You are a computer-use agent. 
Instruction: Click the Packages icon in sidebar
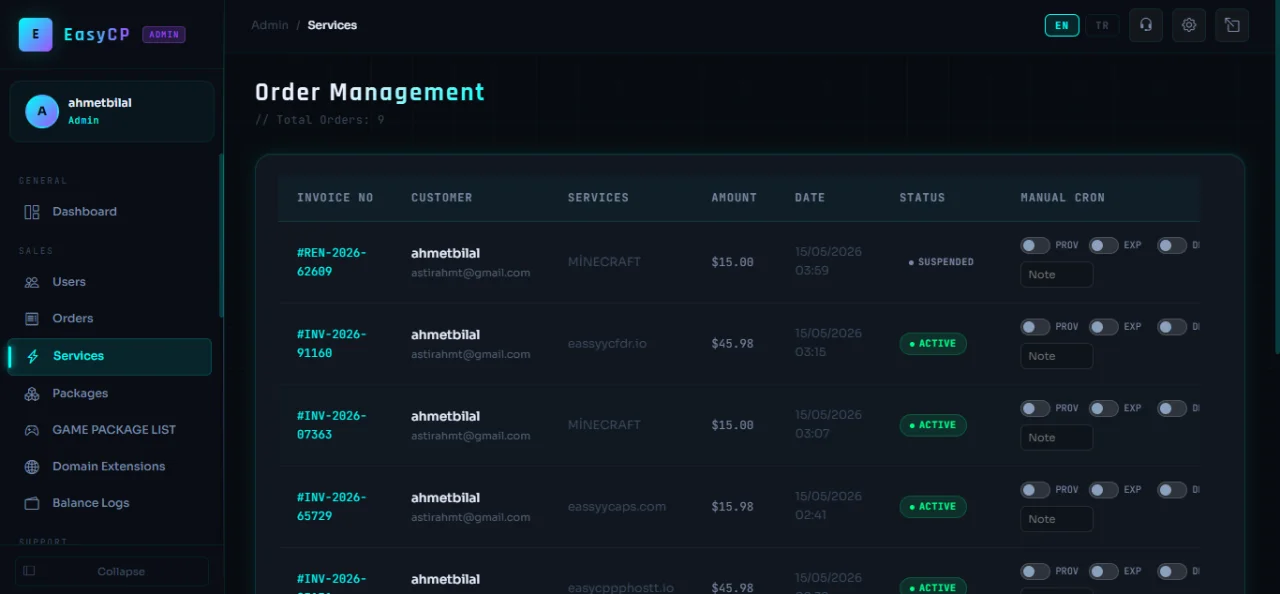(x=32, y=394)
